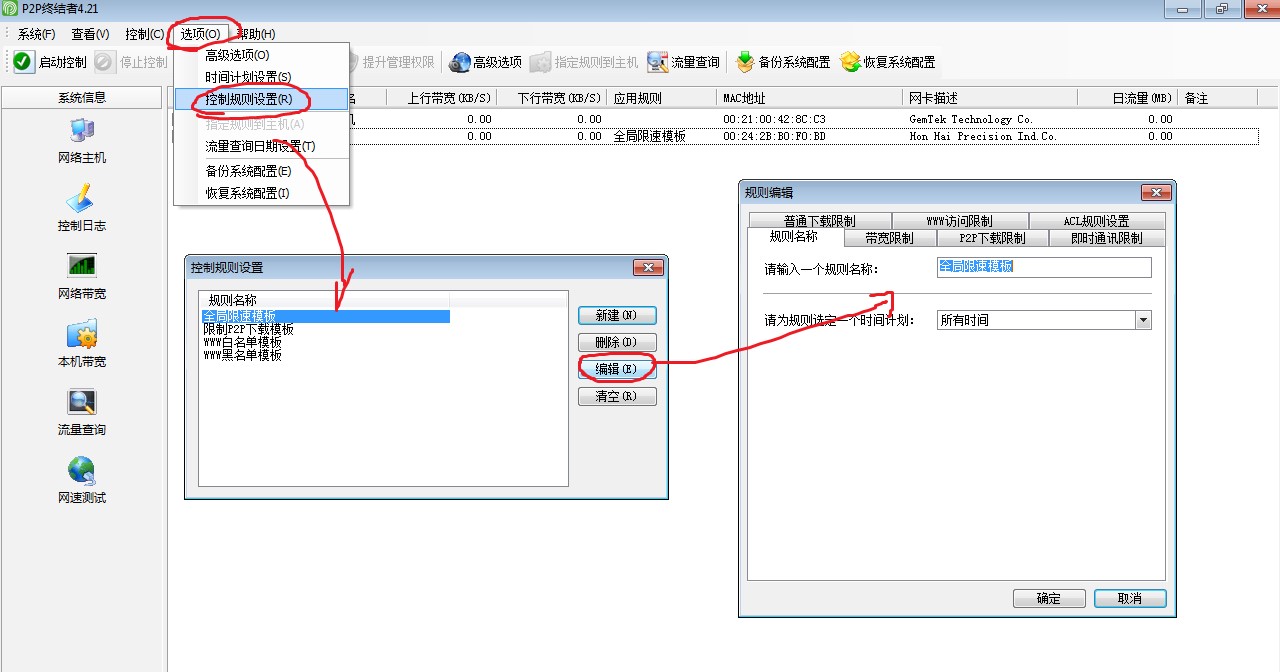Click the 停止控制 toolbar icon
This screenshot has width=1280, height=672.
click(x=106, y=62)
